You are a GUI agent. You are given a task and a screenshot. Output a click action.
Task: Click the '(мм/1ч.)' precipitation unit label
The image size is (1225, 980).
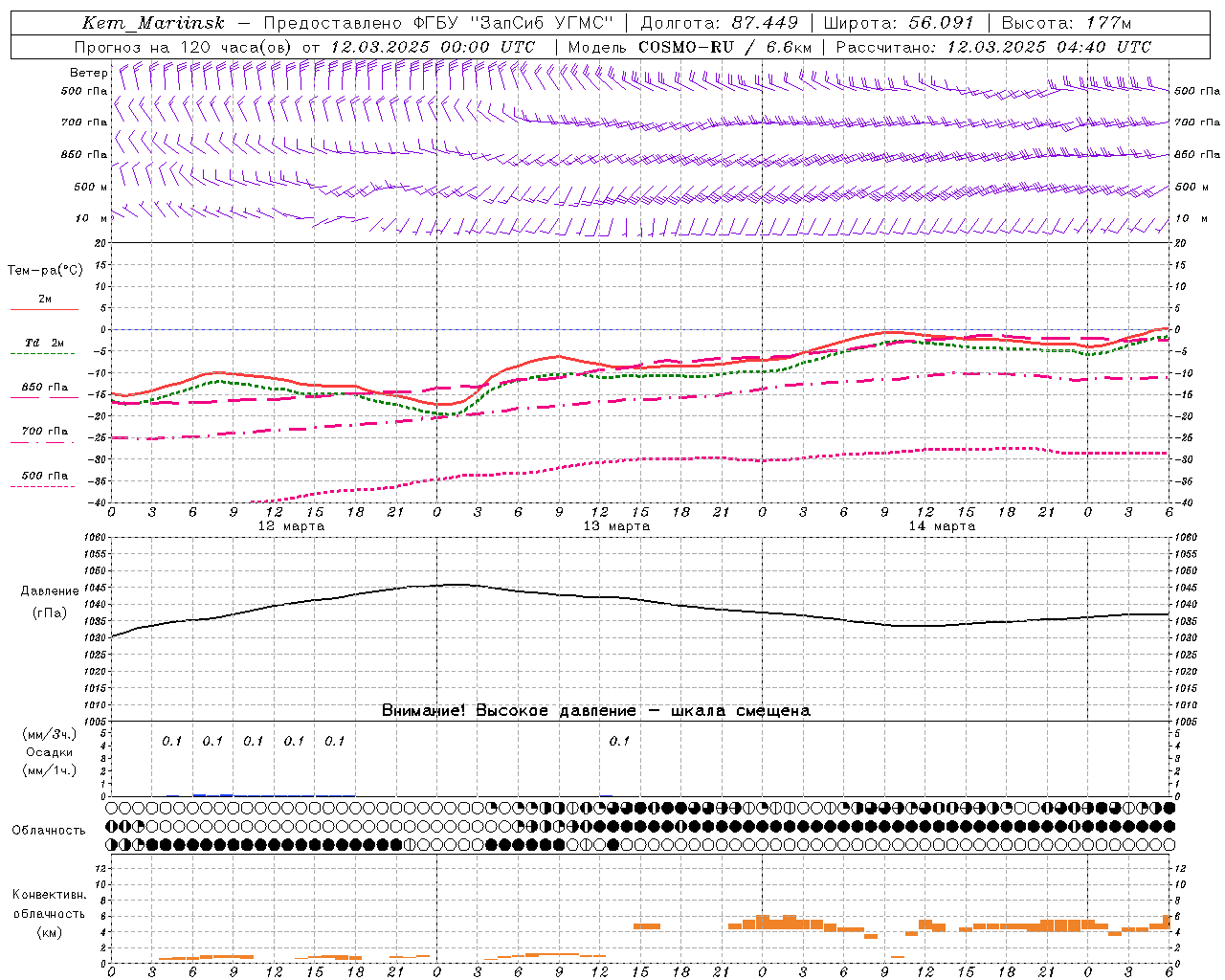click(x=50, y=770)
